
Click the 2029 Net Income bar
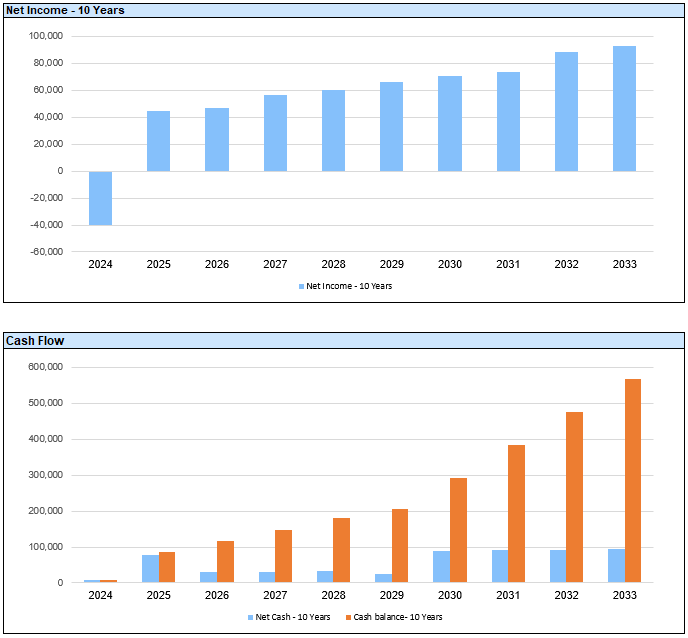391,127
